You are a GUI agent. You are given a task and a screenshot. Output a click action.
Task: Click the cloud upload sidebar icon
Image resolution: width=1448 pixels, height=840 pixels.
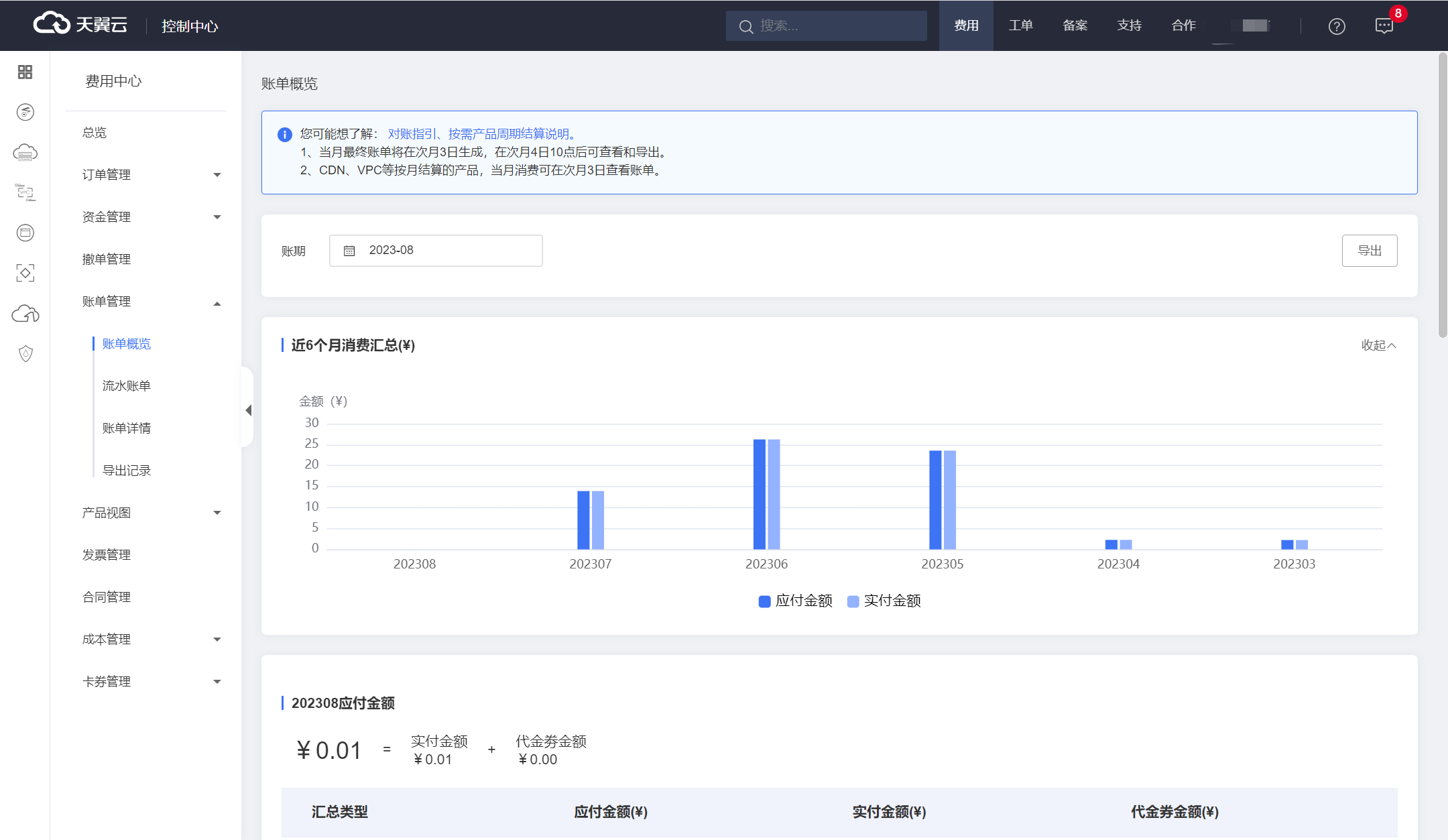tap(25, 314)
